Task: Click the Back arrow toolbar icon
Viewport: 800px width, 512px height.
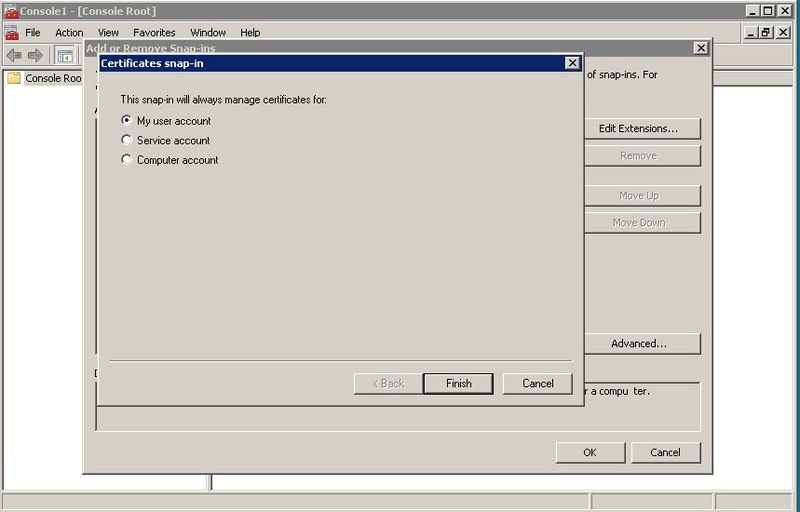Action: pos(14,55)
